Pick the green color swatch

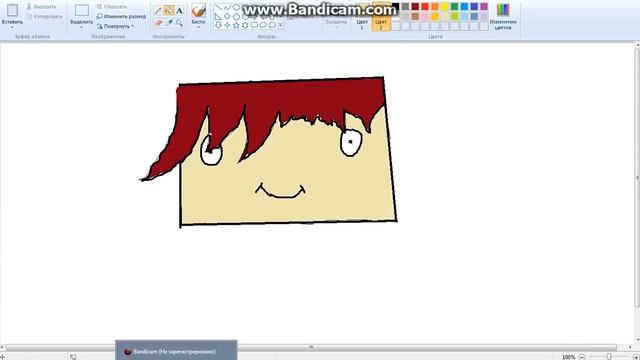coord(454,7)
